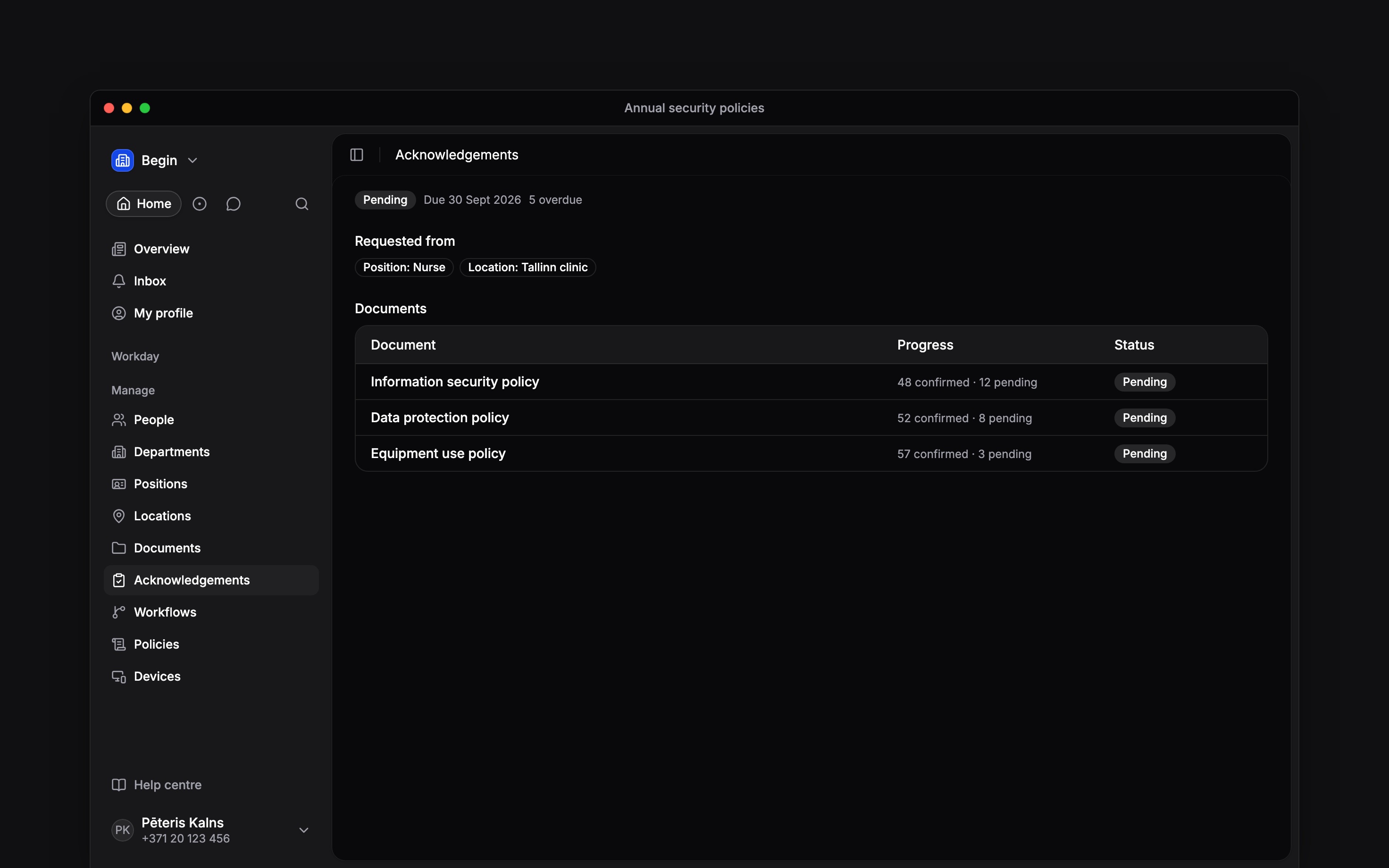Open Information security policy row
1389x868 pixels.
(811, 382)
